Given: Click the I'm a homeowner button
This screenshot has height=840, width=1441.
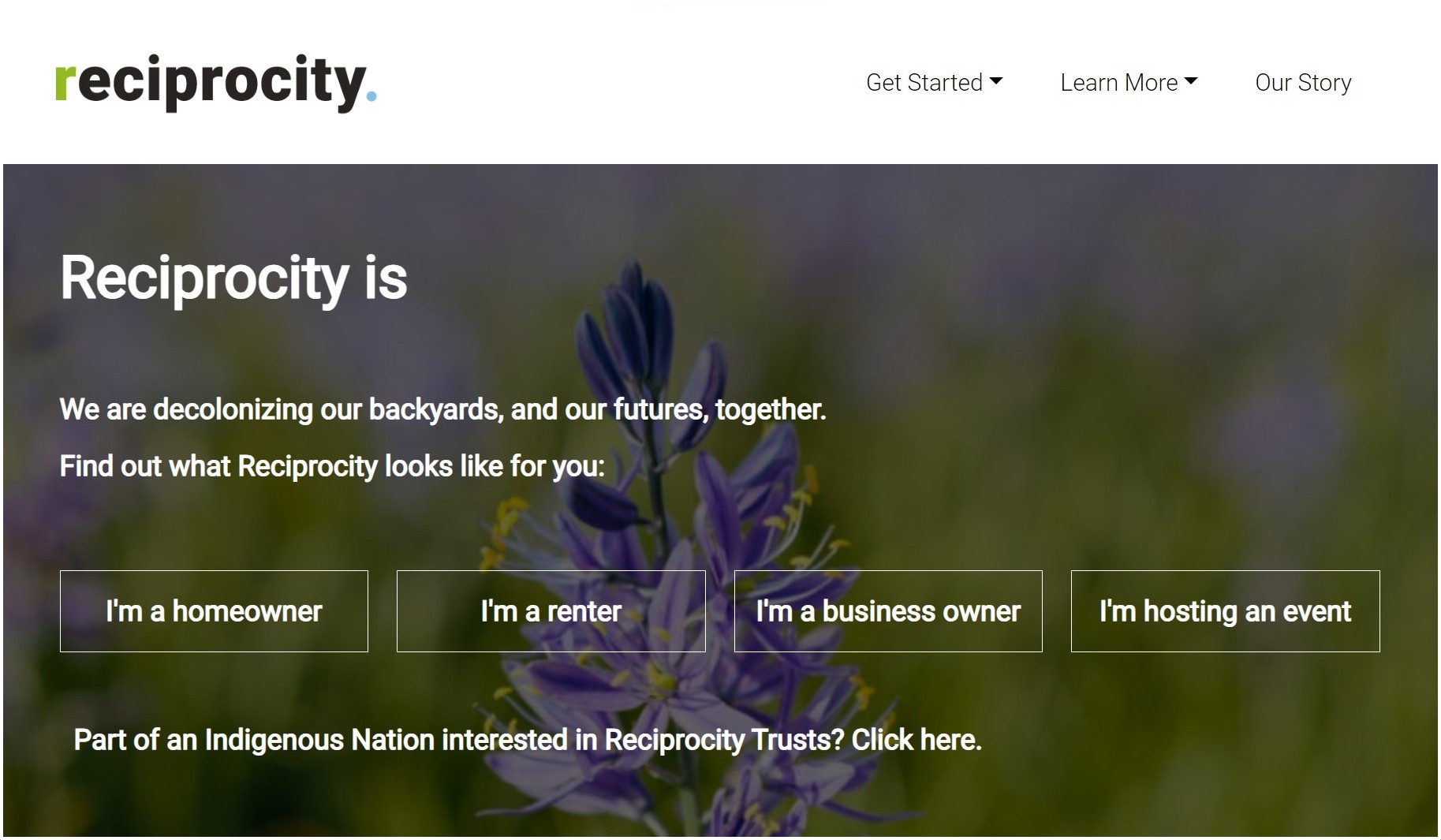Looking at the screenshot, I should coord(213,610).
